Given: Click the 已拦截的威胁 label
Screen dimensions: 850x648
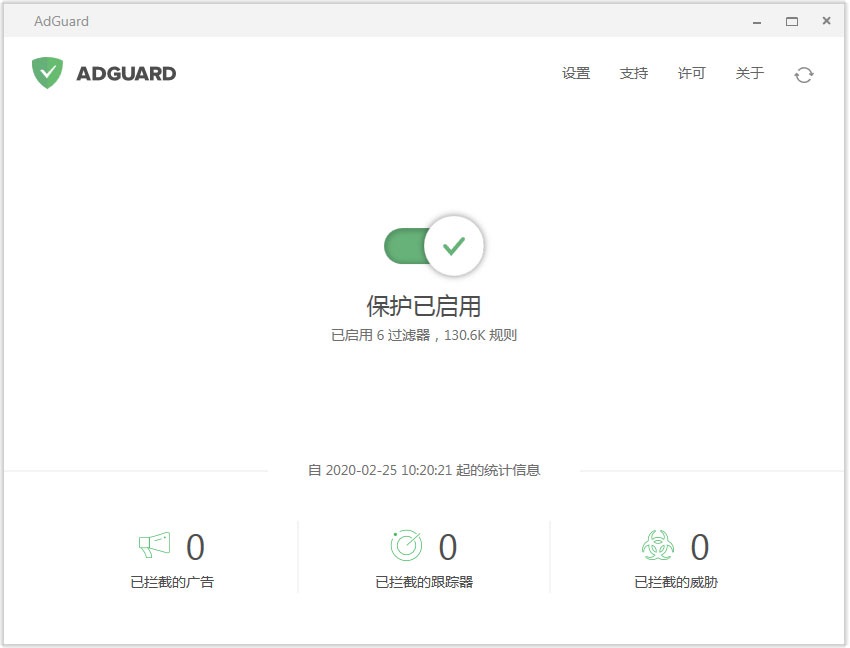Looking at the screenshot, I should pos(676,582).
